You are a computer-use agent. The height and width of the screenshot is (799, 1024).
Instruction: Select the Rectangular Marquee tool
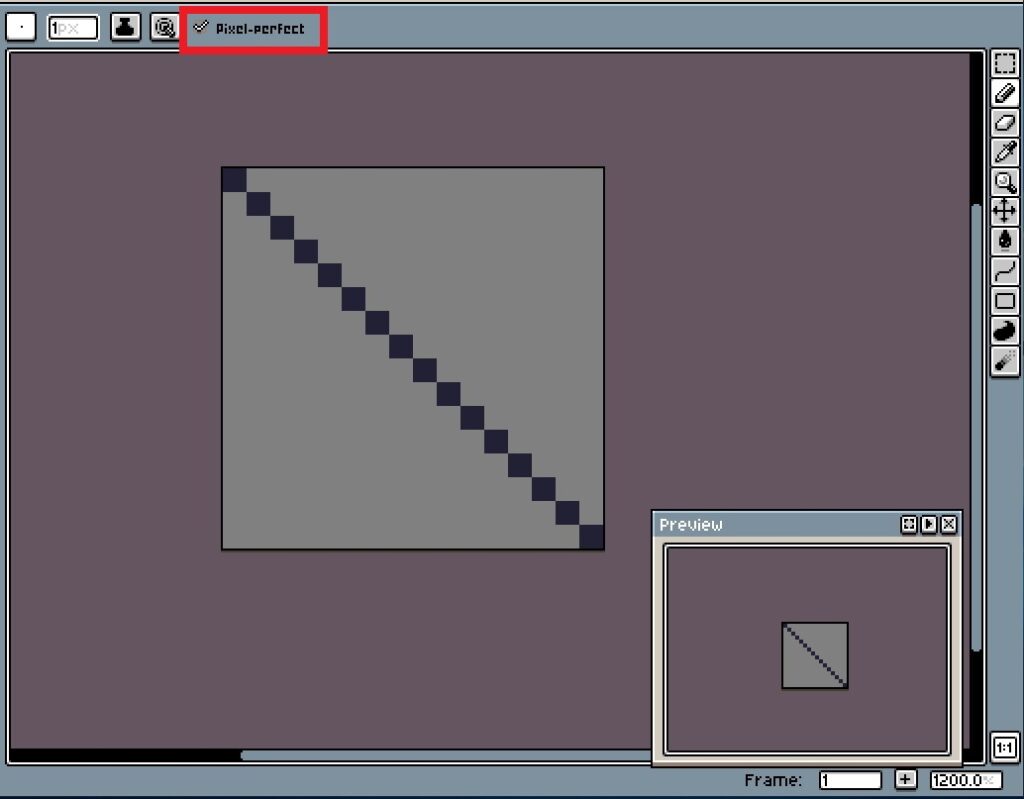(x=1004, y=63)
